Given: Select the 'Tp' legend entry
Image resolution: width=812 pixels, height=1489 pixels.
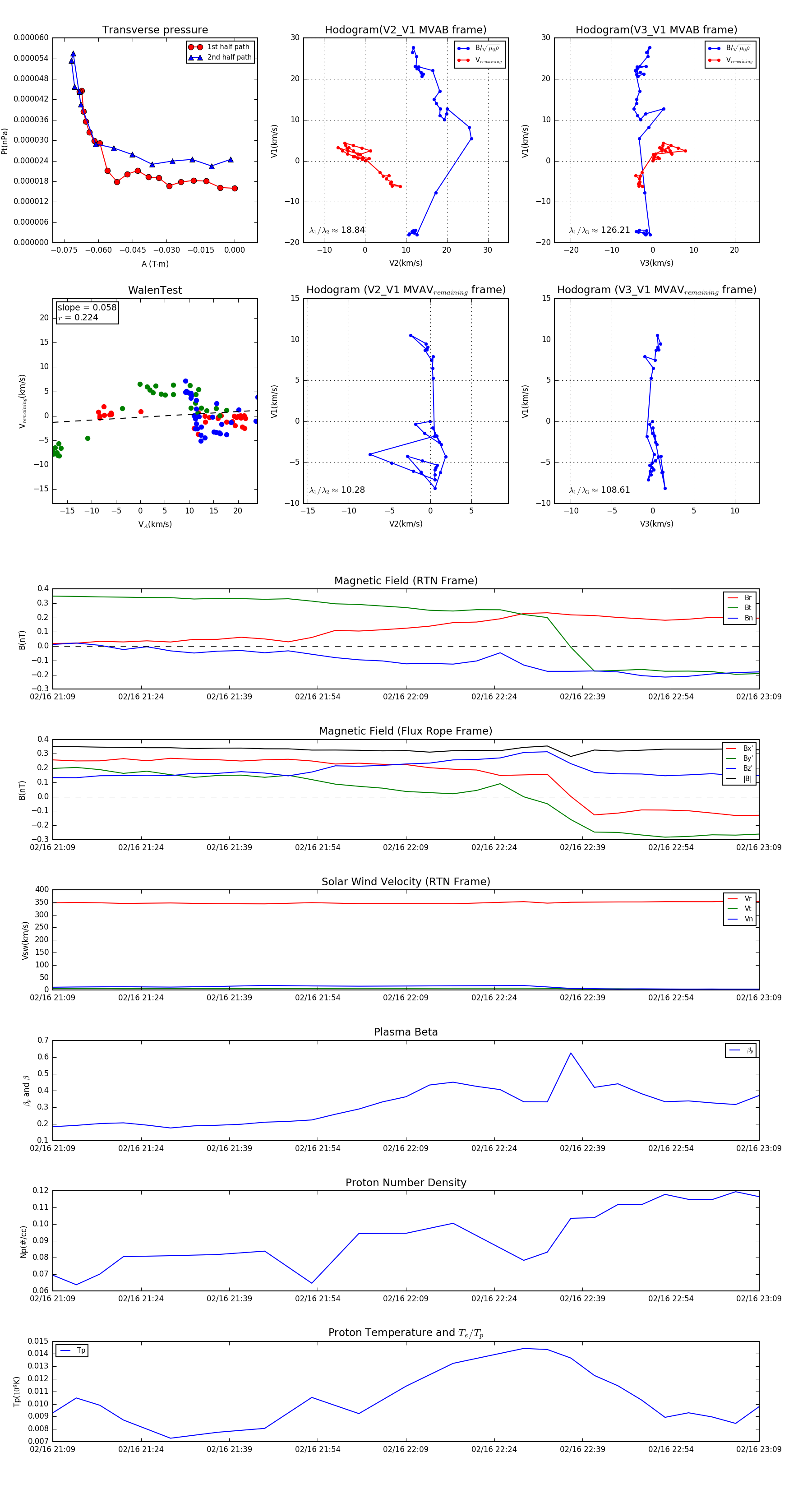Looking at the screenshot, I should 73,1351.
